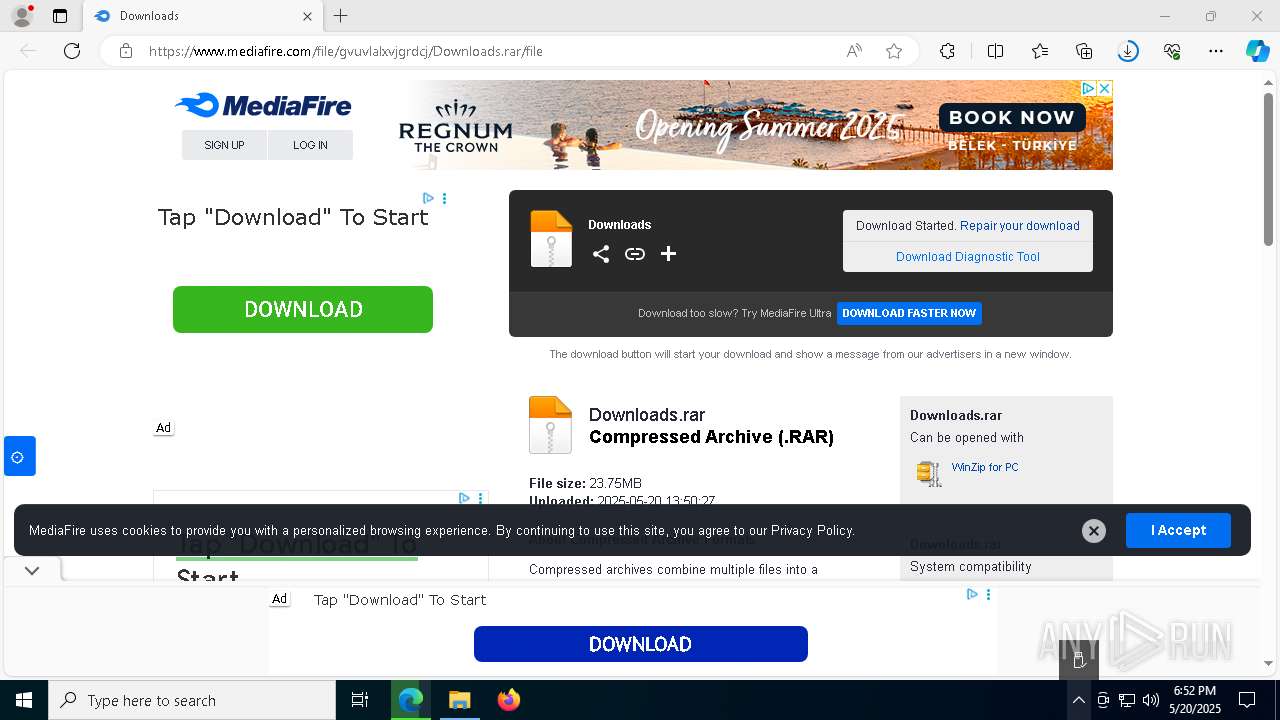Go back with the back arrow
The image size is (1280, 720).
[28, 51]
